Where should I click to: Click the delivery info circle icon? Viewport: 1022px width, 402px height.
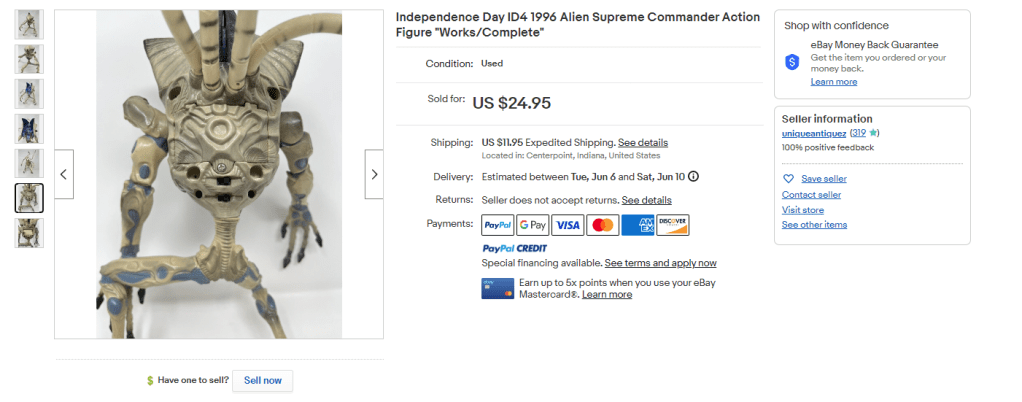point(694,177)
